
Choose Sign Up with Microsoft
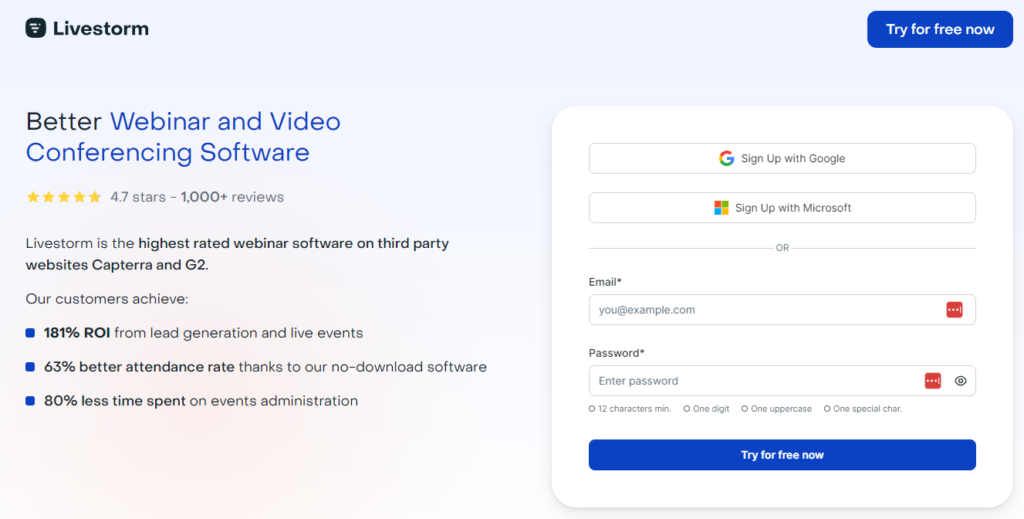pos(782,208)
